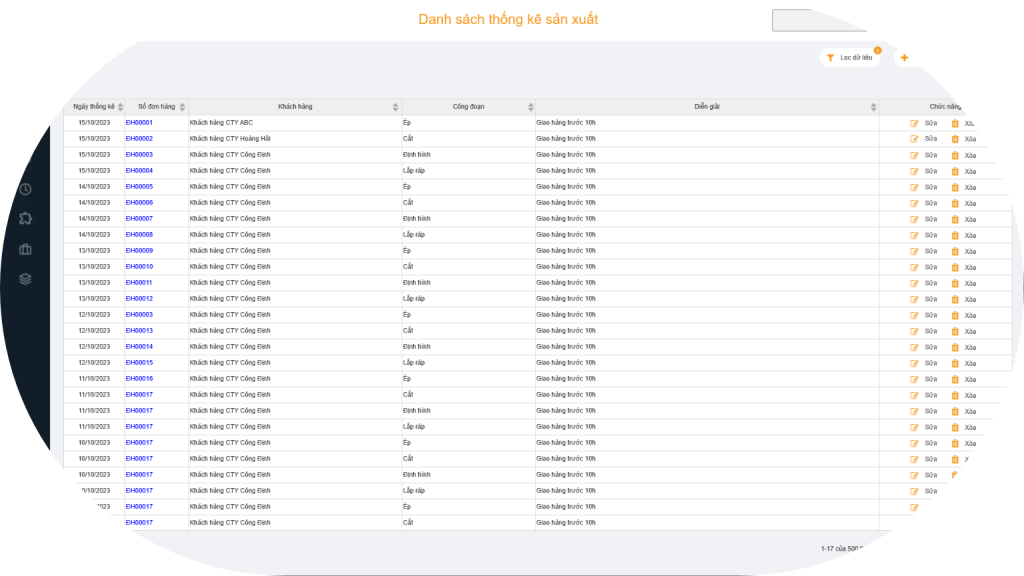Sort by the Ngày thống kê column
The image size is (1024, 576).
click(x=120, y=107)
